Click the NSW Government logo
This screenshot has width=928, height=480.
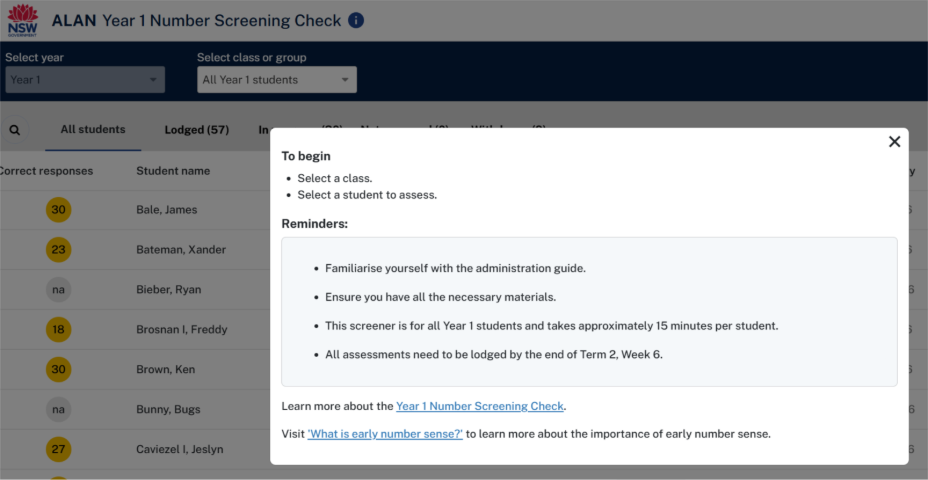coord(22,20)
